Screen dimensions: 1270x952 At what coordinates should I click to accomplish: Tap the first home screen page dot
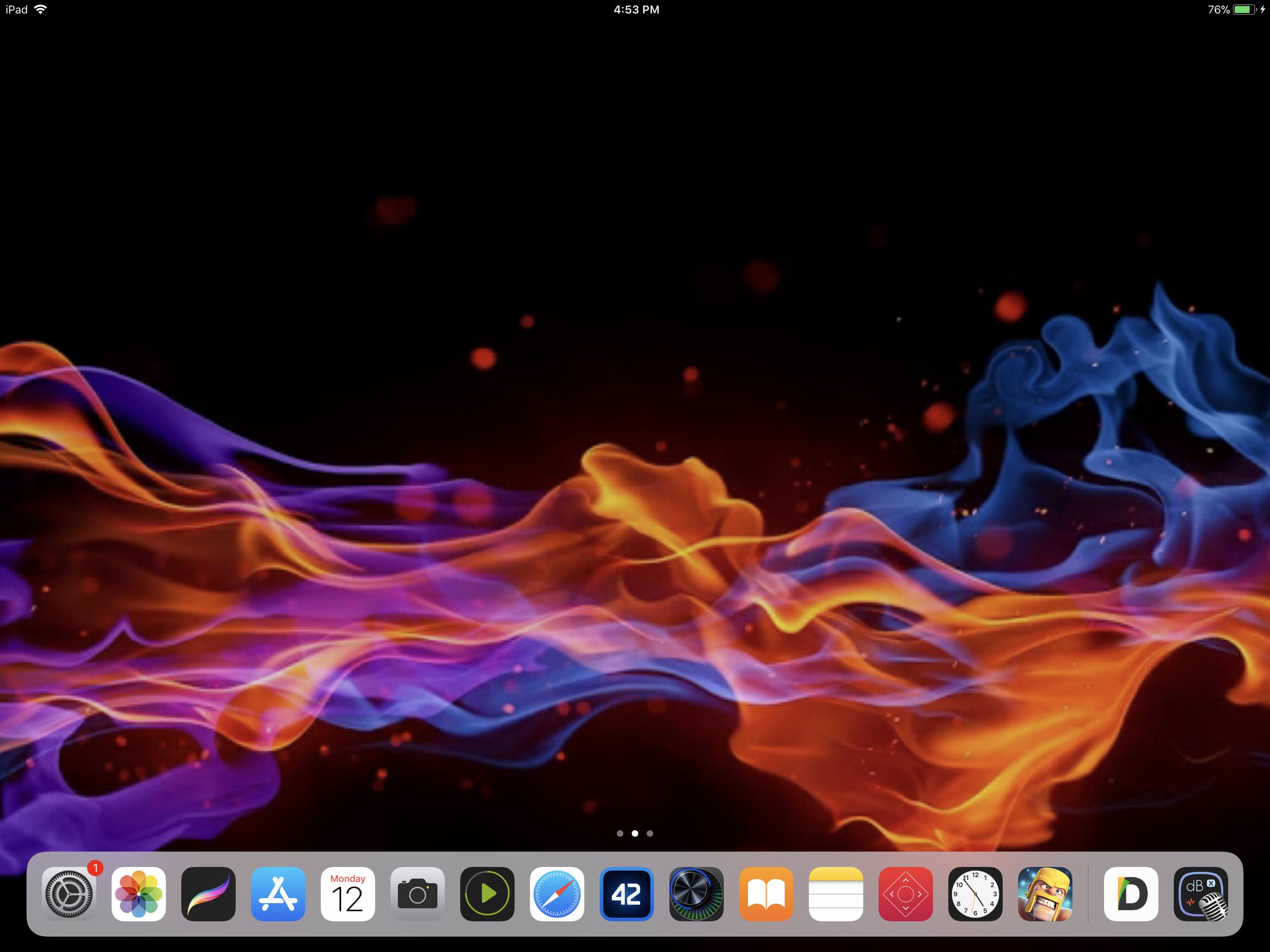point(620,833)
